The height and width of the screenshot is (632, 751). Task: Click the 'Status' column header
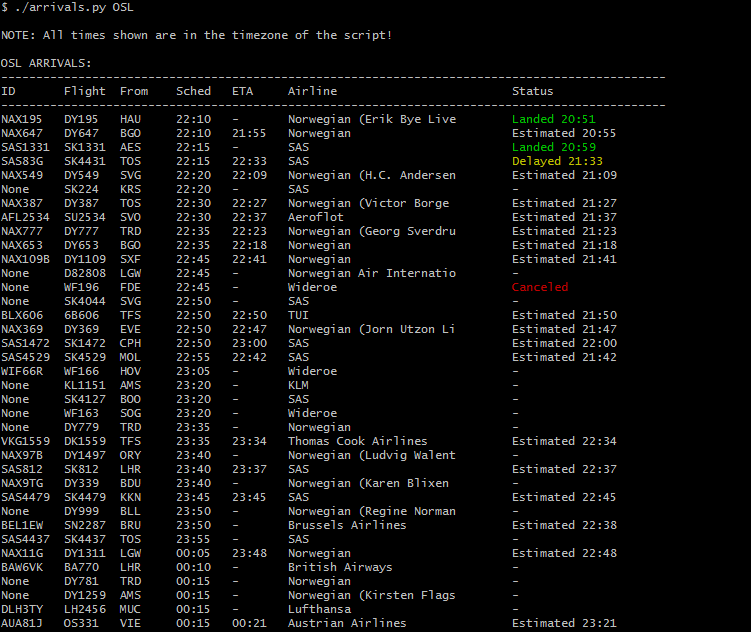(x=533, y=91)
